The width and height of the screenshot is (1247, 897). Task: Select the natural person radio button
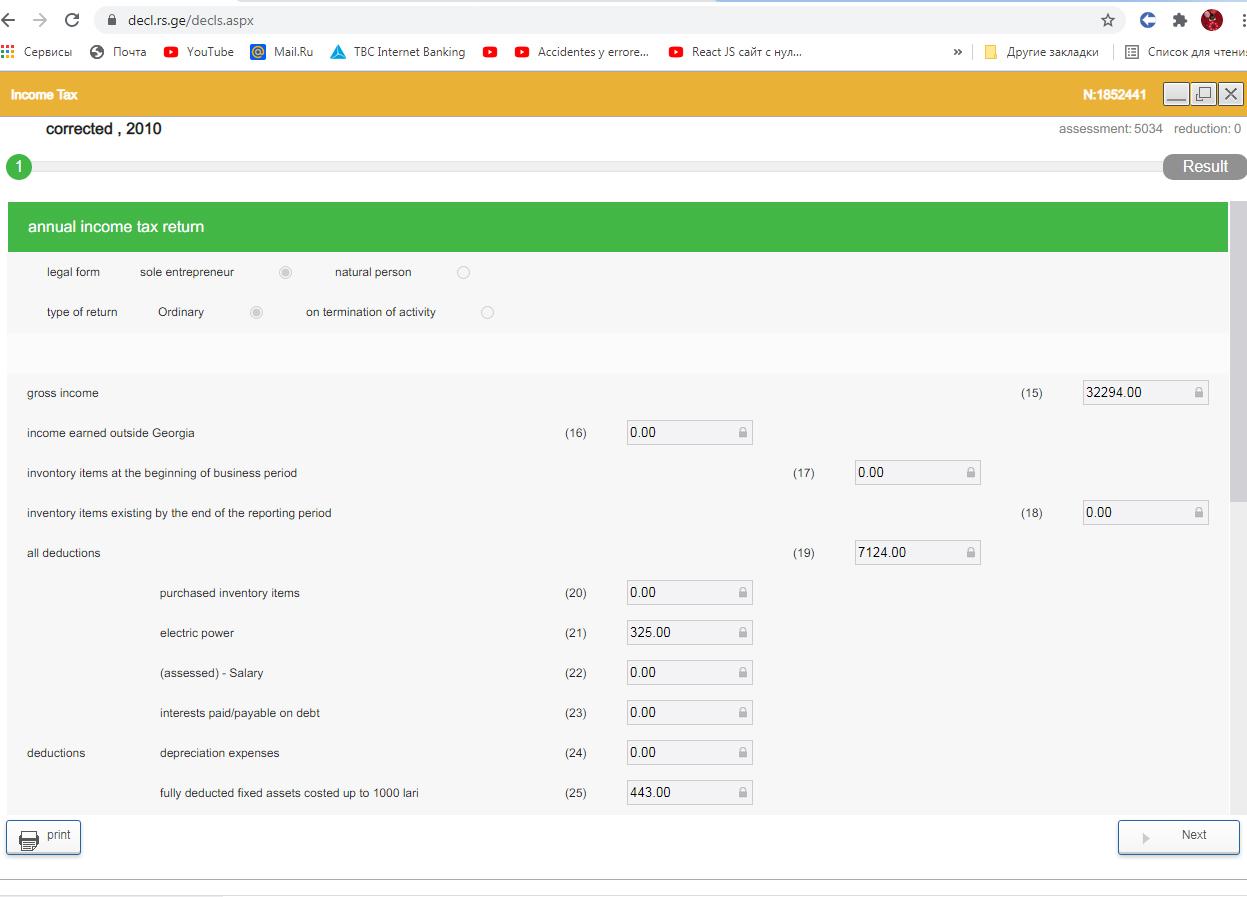click(463, 272)
